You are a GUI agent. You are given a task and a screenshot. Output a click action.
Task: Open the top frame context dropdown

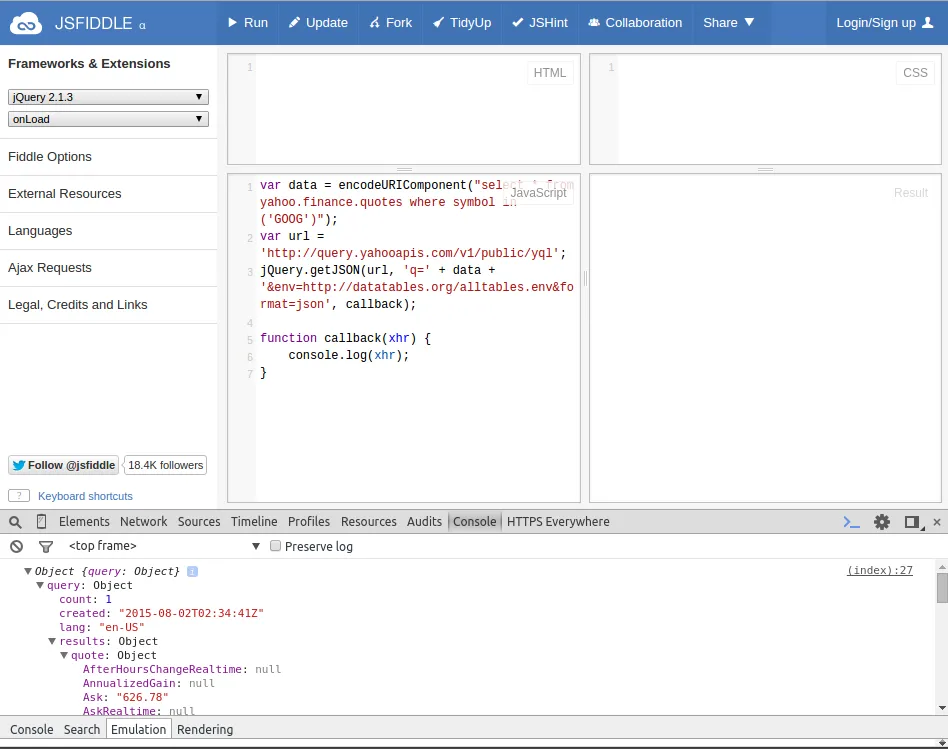coord(164,546)
